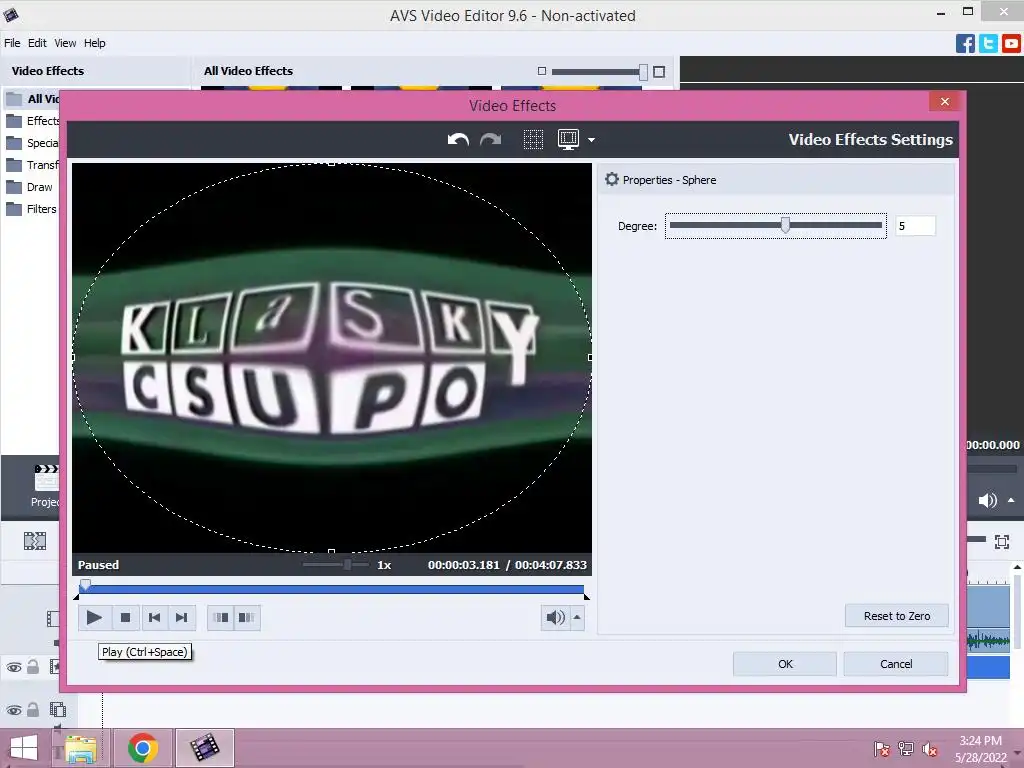Toggle the grid lines icon
The image size is (1024, 768).
(x=533, y=139)
